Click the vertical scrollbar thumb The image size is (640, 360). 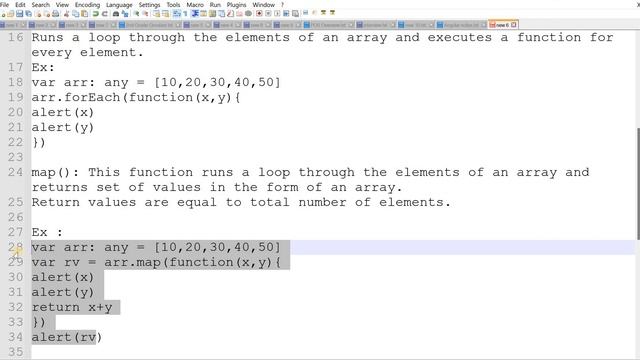(638, 184)
